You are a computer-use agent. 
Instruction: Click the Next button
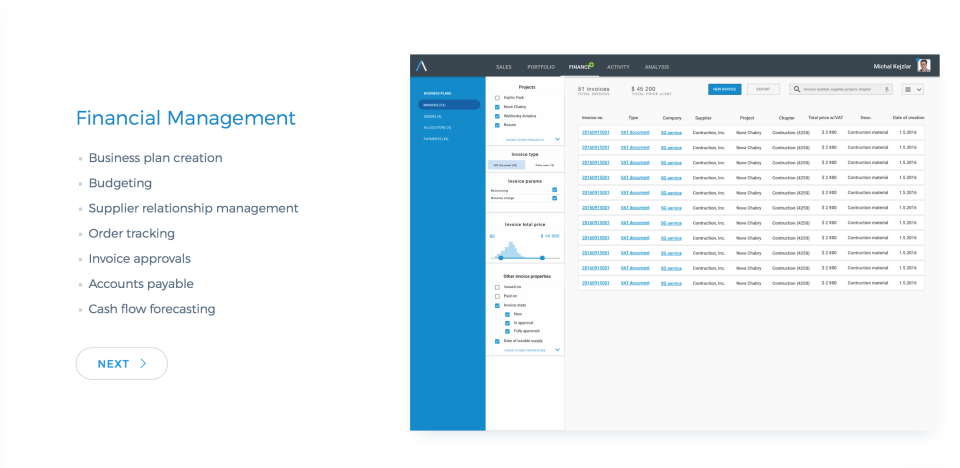[122, 363]
